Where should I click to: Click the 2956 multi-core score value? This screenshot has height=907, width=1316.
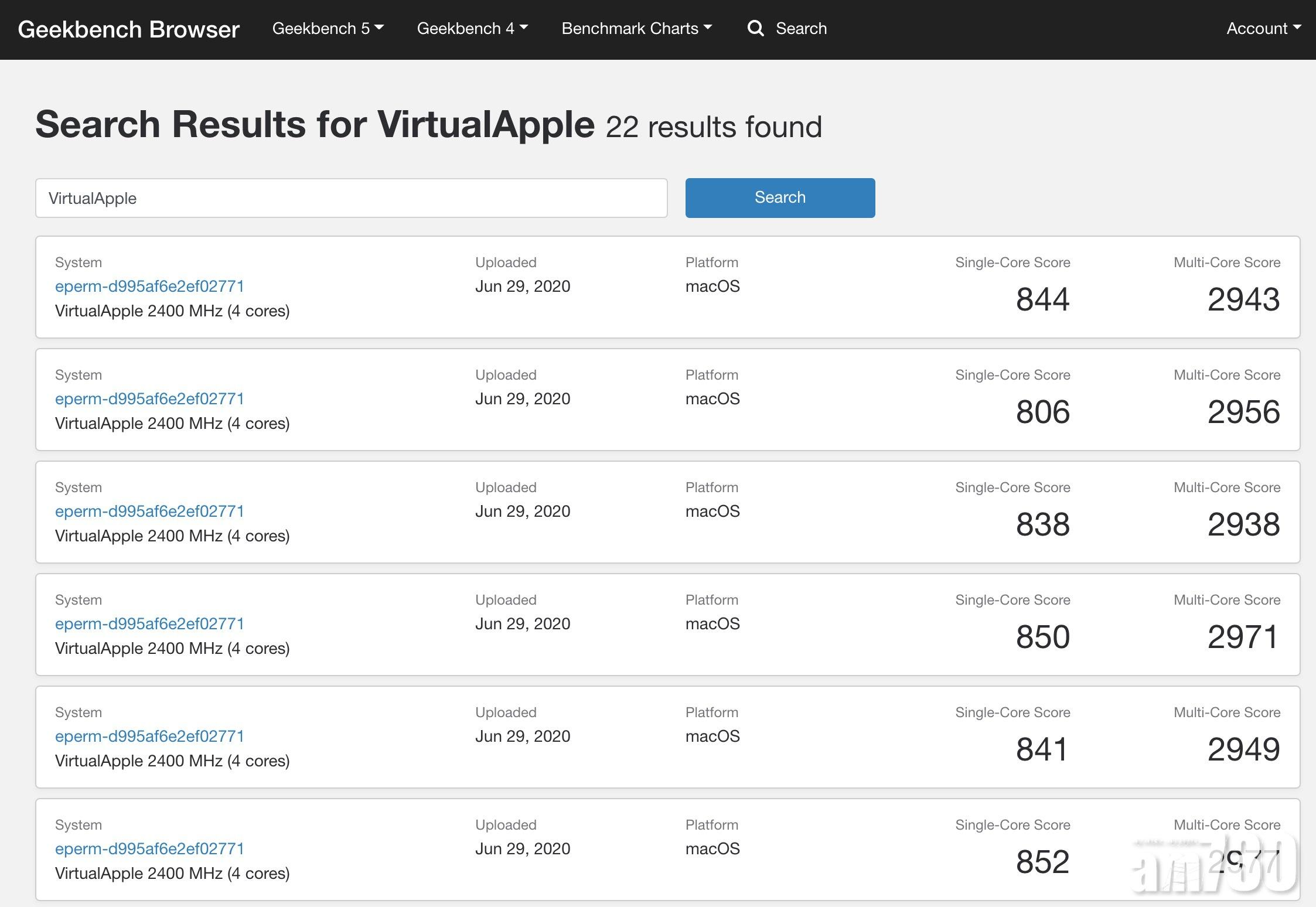pyautogui.click(x=1243, y=412)
